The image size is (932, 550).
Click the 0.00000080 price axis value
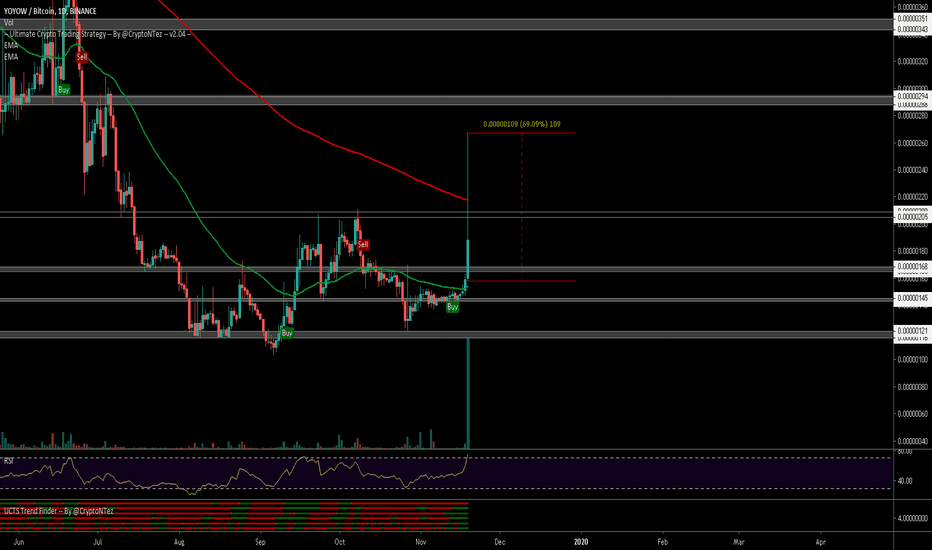[x=912, y=386]
